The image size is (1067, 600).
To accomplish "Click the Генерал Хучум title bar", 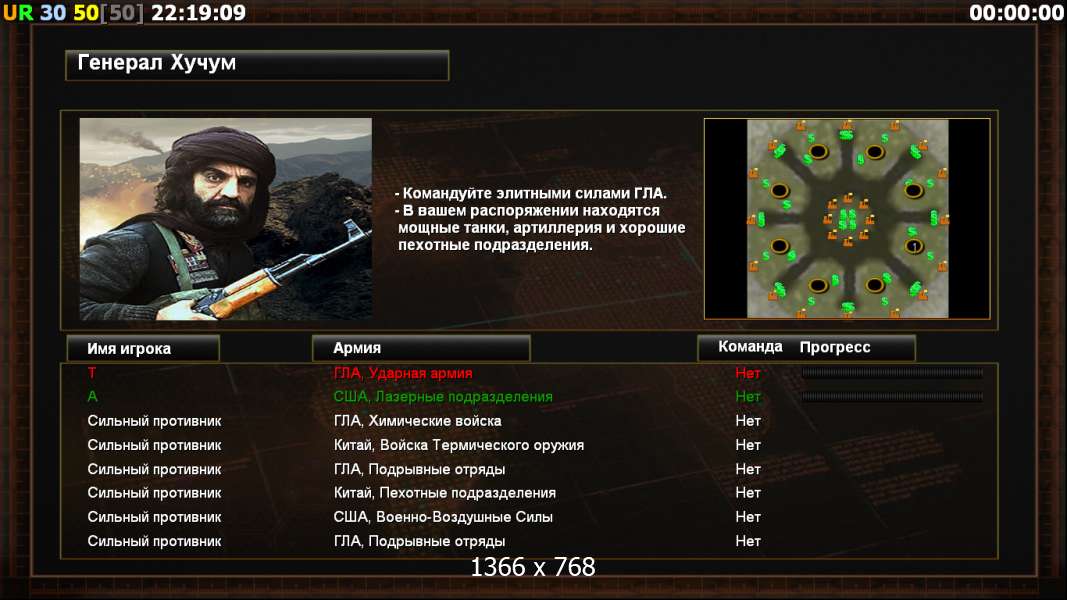I will click(257, 65).
